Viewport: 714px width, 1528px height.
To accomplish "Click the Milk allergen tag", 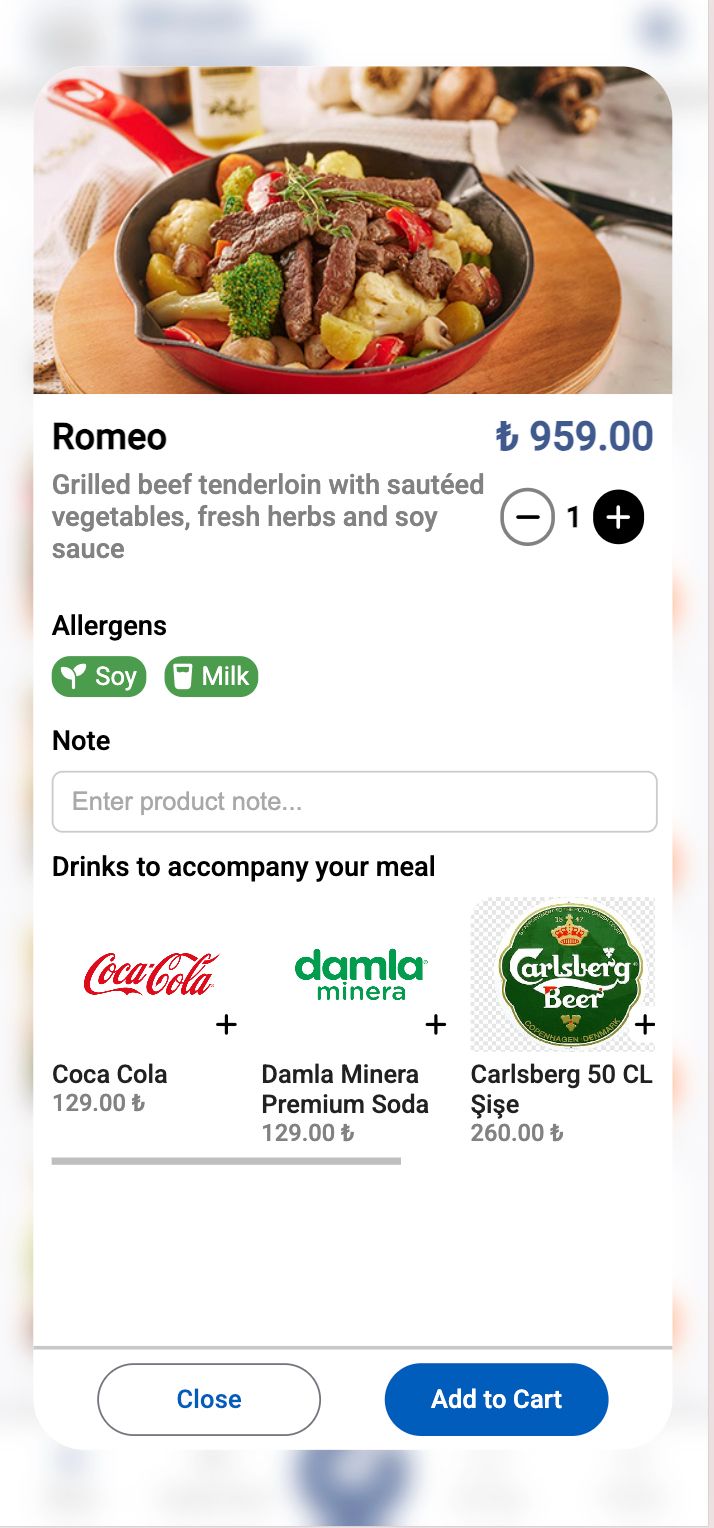I will [211, 677].
